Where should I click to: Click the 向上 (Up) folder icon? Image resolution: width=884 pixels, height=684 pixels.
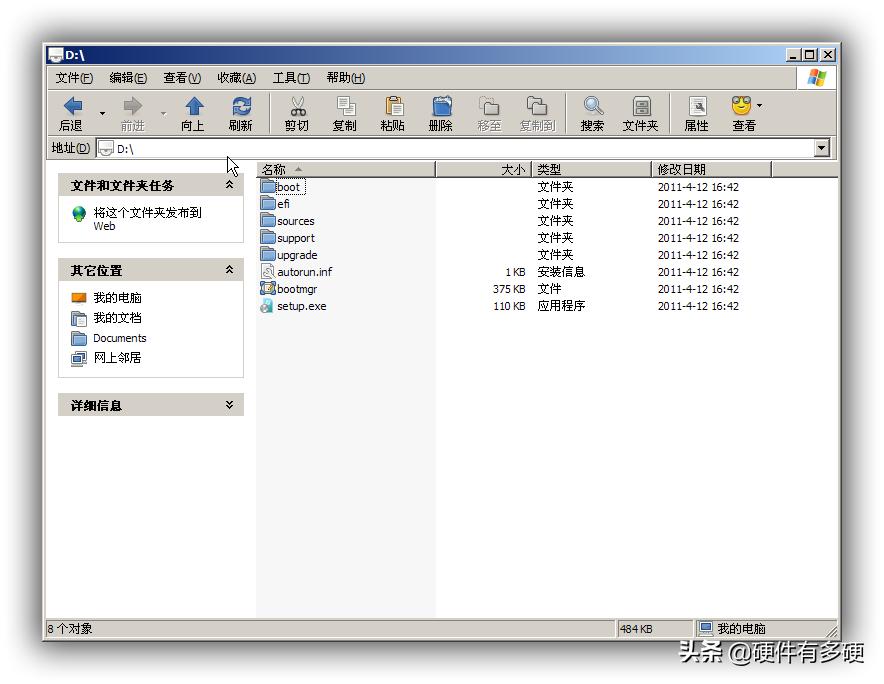[192, 106]
